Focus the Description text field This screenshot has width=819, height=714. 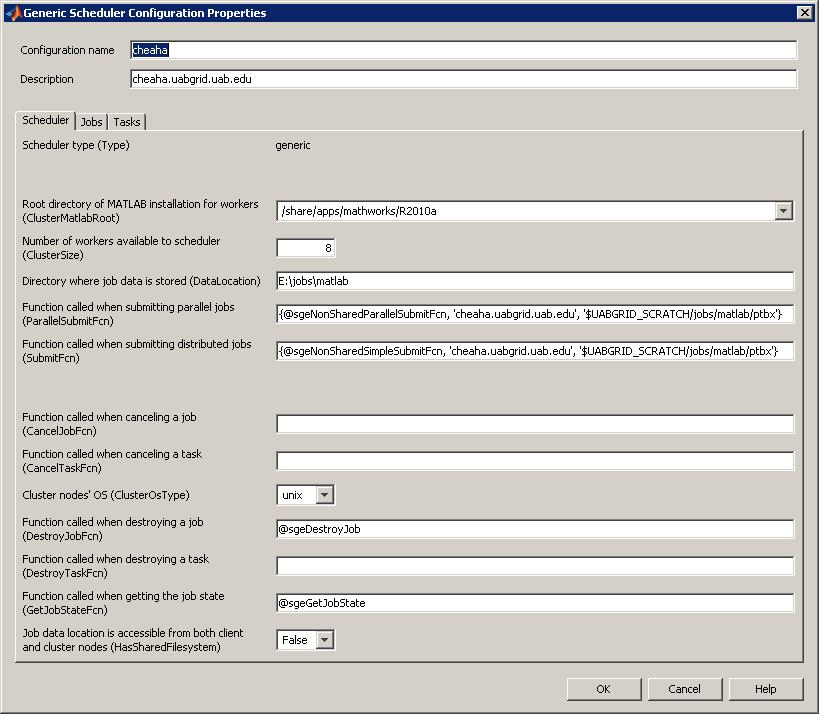(463, 79)
